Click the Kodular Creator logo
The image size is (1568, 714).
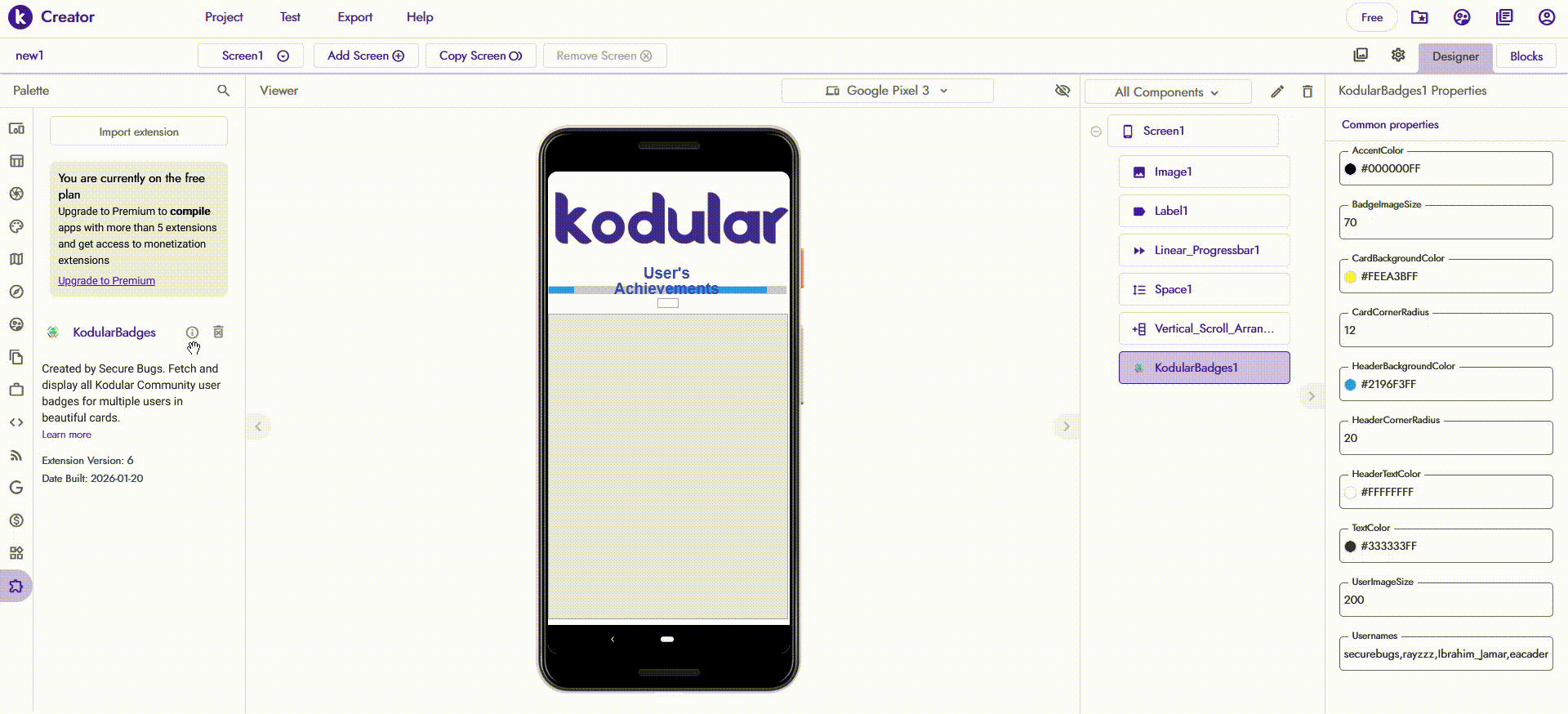[x=51, y=17]
